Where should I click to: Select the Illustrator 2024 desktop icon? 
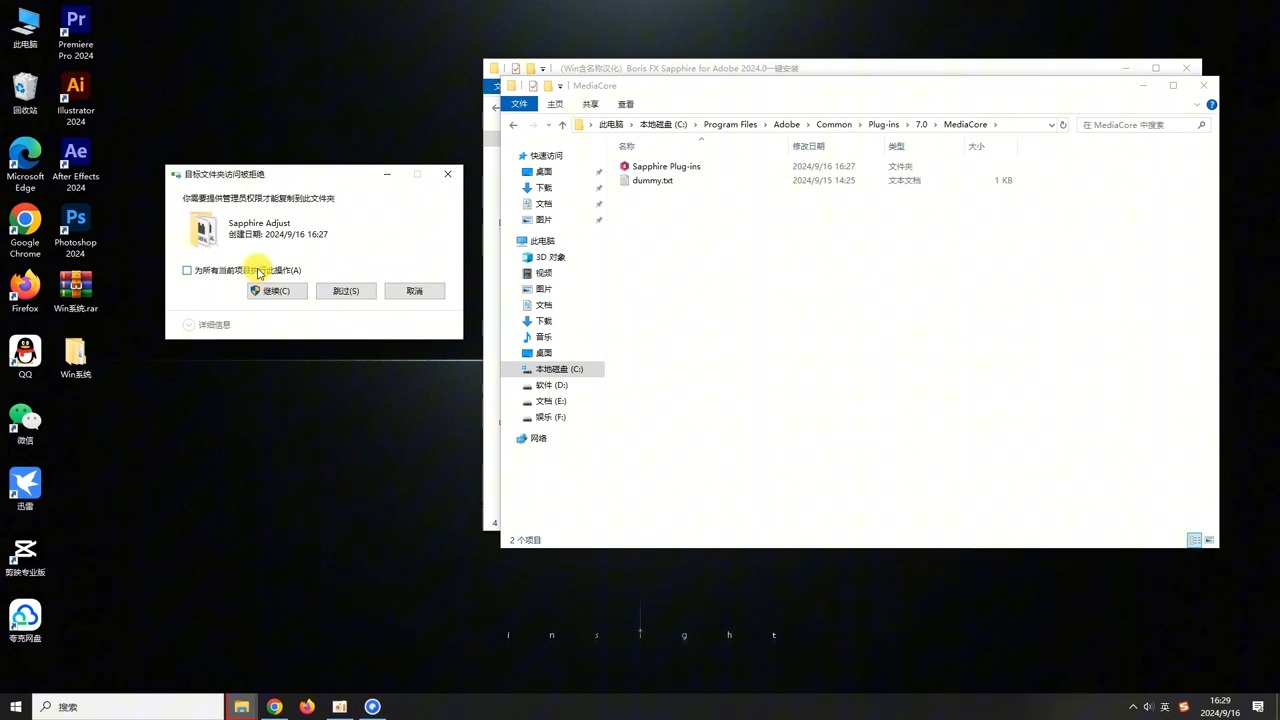pos(75,99)
